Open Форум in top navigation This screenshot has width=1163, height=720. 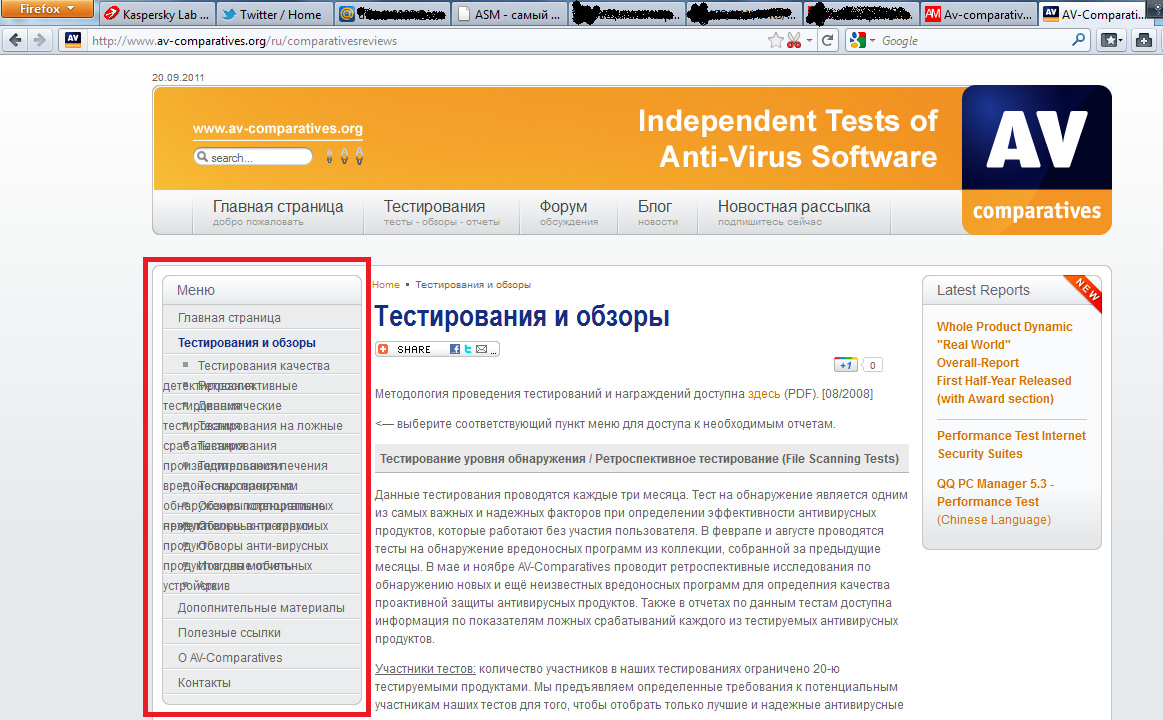[x=568, y=212]
